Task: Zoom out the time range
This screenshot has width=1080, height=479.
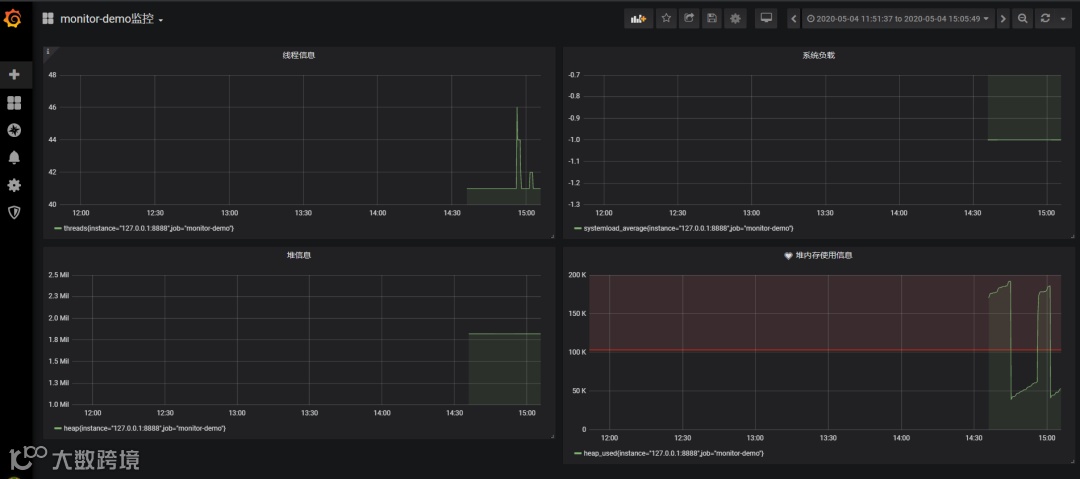Action: click(1023, 19)
